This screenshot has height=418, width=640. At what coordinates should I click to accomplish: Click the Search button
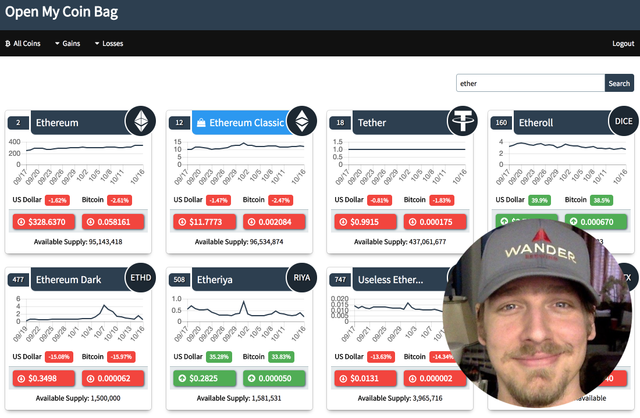(619, 83)
